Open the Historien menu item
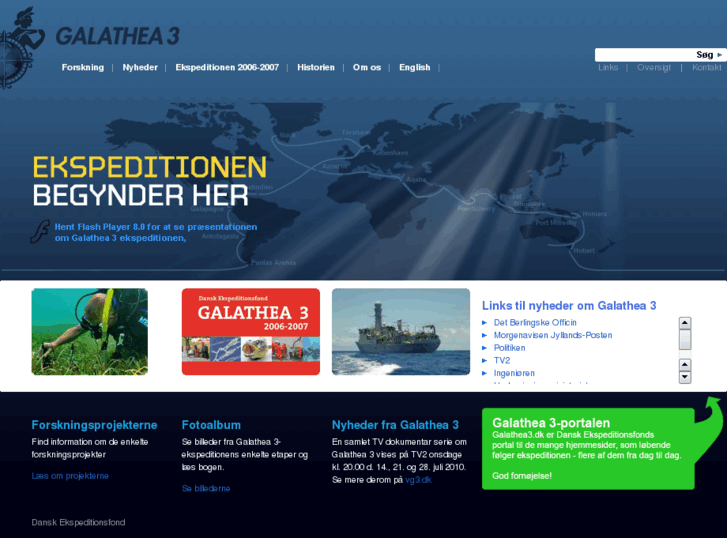Viewport: 727px width, 545px height. [316, 67]
